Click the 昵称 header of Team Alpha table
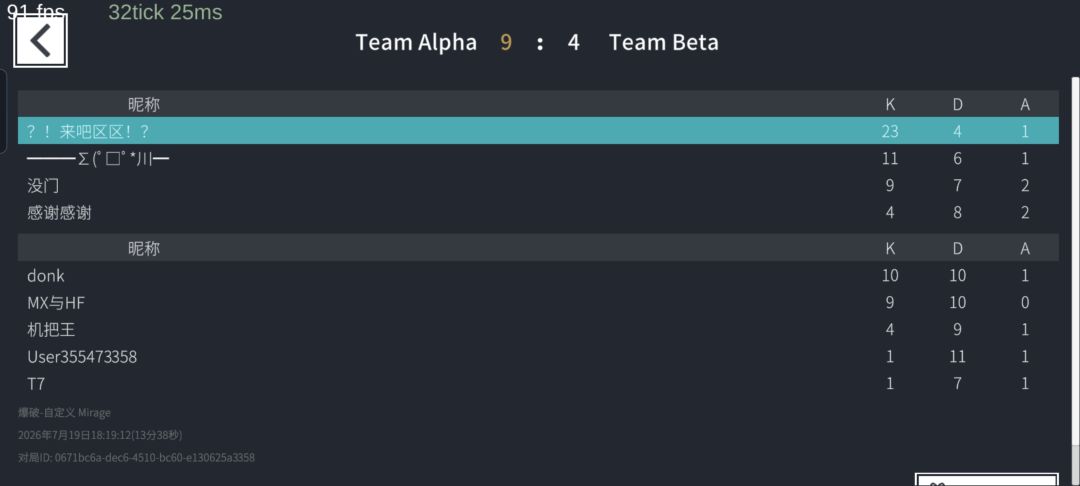 (x=143, y=104)
